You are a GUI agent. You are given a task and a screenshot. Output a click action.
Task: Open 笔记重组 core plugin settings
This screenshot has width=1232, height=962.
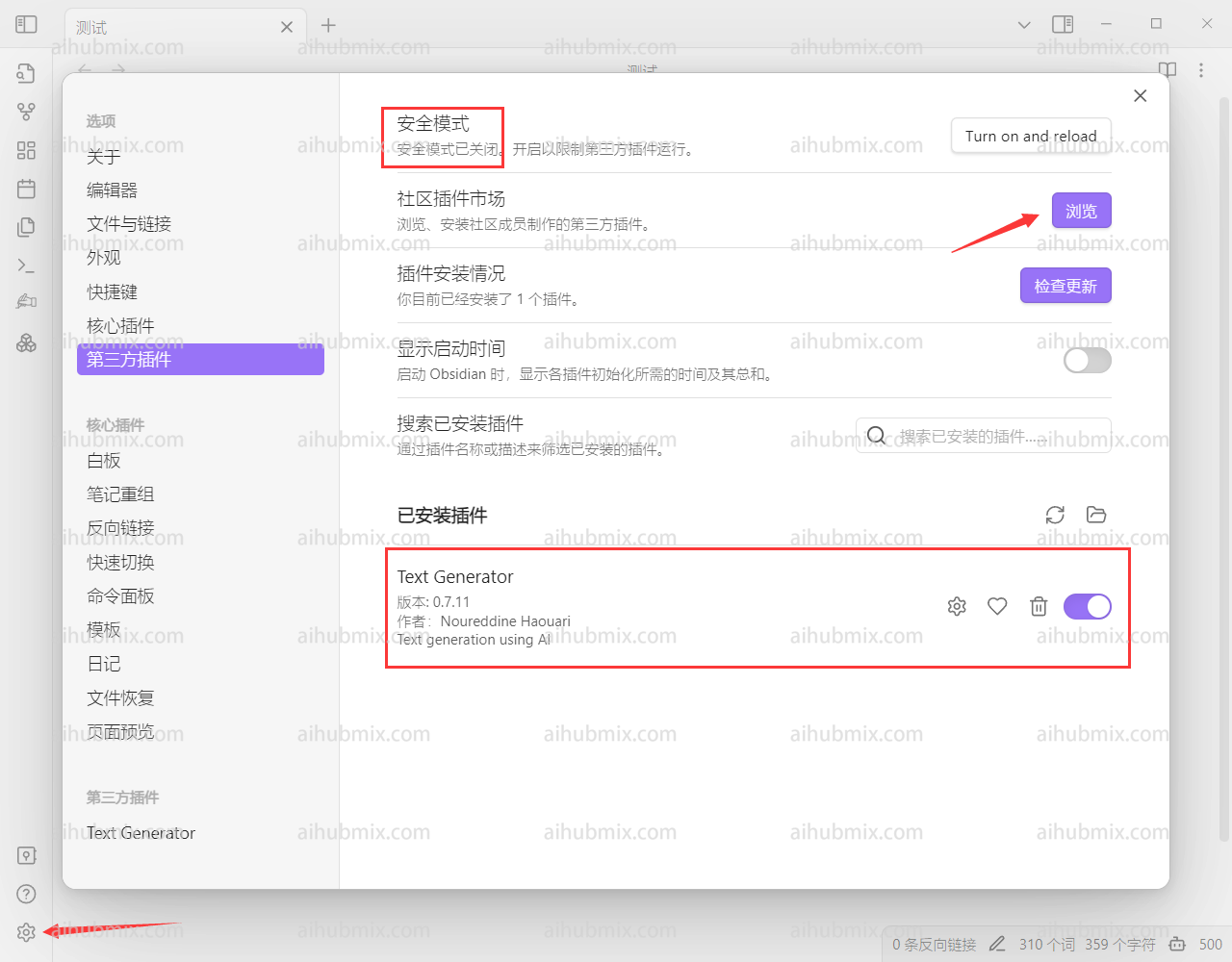tap(200, 494)
